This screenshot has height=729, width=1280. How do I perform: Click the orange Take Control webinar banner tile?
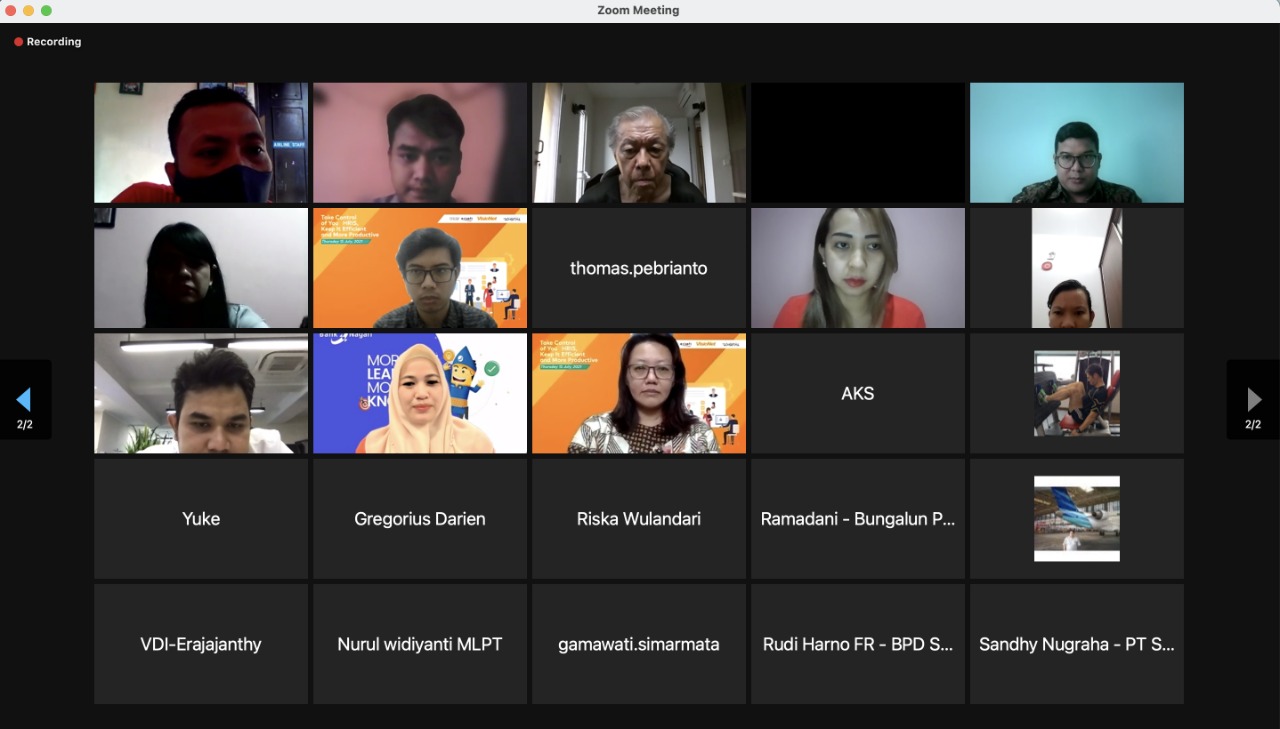tap(419, 267)
